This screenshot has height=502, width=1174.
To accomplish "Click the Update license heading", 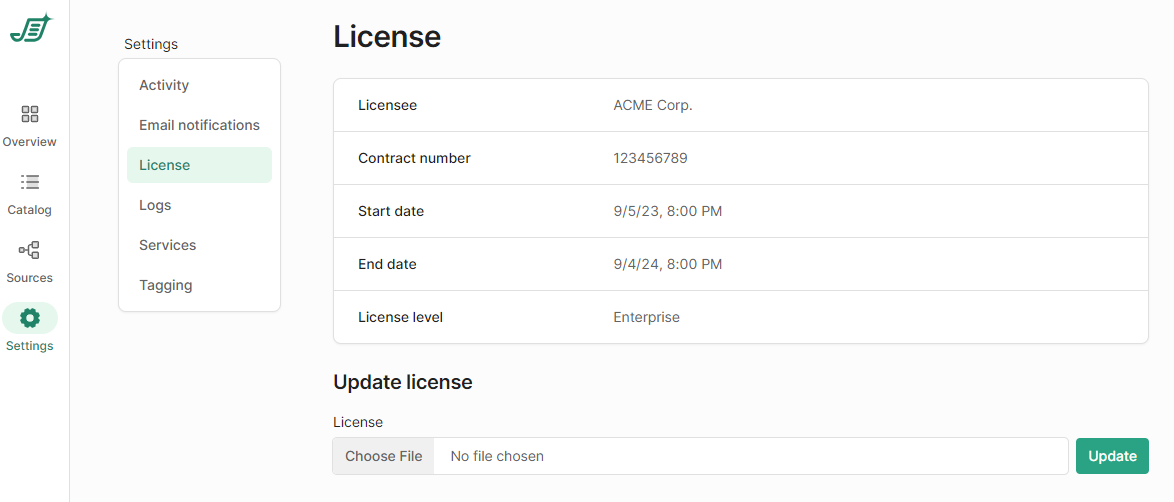I will [403, 382].
